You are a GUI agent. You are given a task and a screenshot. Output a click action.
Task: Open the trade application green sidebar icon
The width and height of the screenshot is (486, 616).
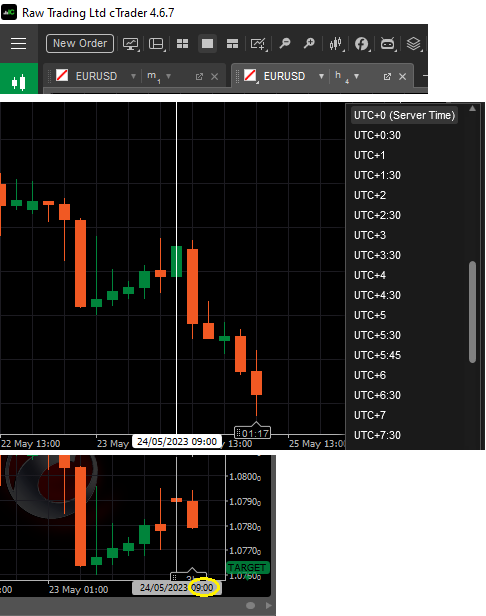(19, 82)
